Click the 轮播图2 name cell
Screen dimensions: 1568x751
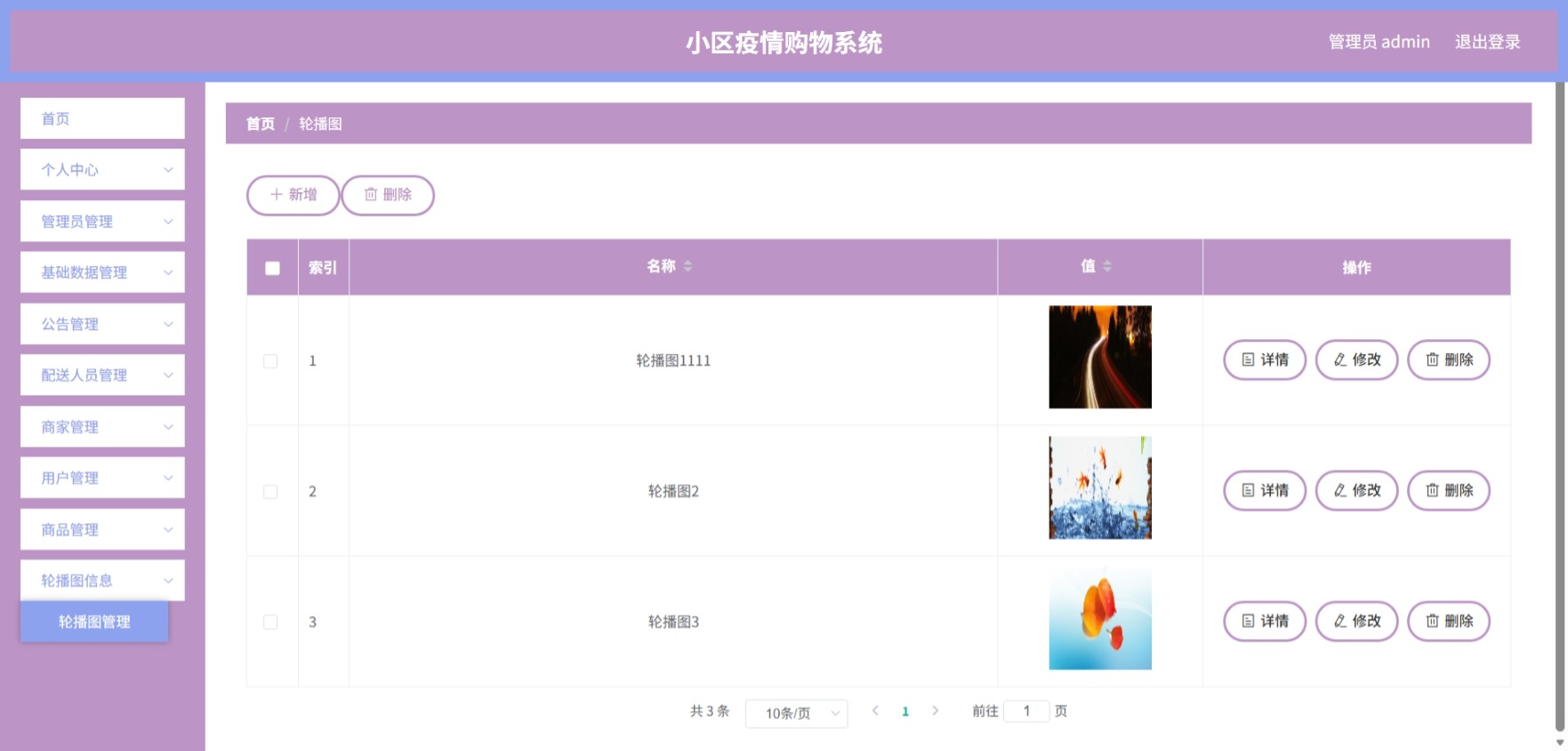pos(673,491)
